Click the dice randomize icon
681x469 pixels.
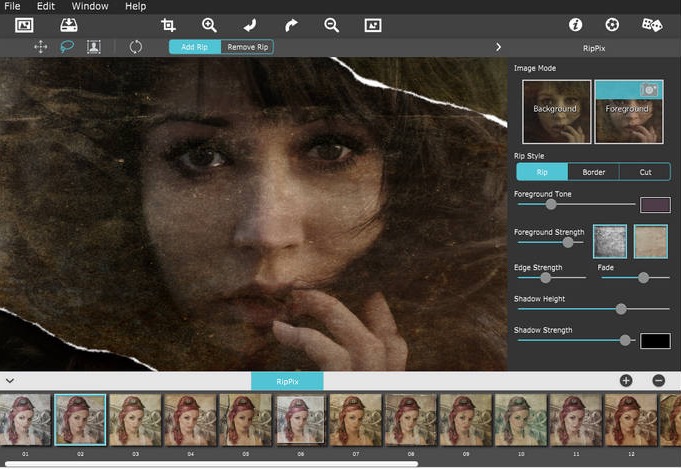point(650,25)
